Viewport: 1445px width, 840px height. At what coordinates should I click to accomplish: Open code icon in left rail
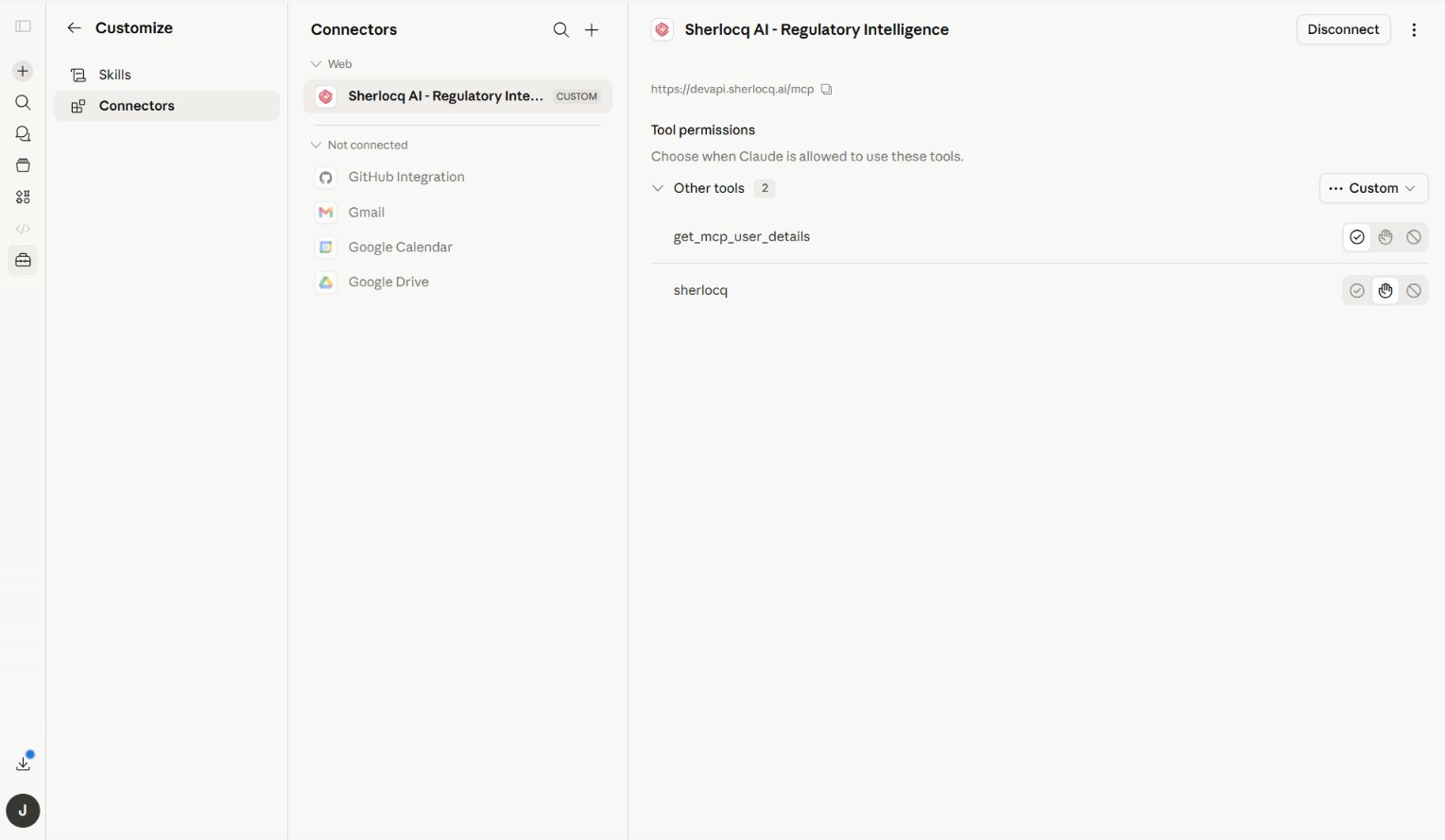tap(23, 229)
